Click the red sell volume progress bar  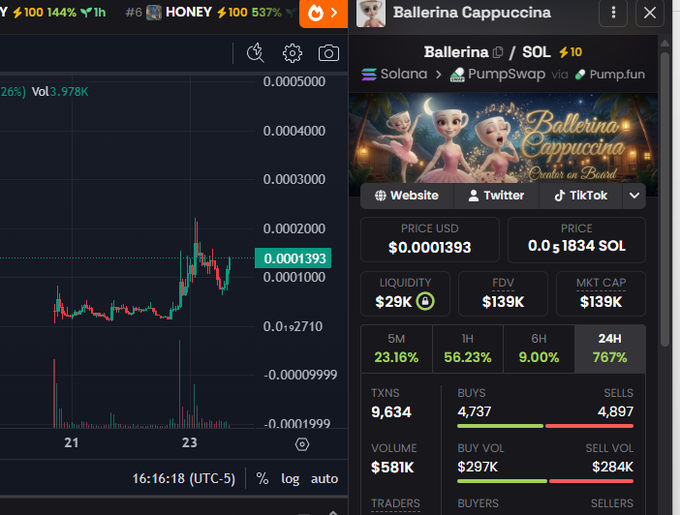coord(592,481)
